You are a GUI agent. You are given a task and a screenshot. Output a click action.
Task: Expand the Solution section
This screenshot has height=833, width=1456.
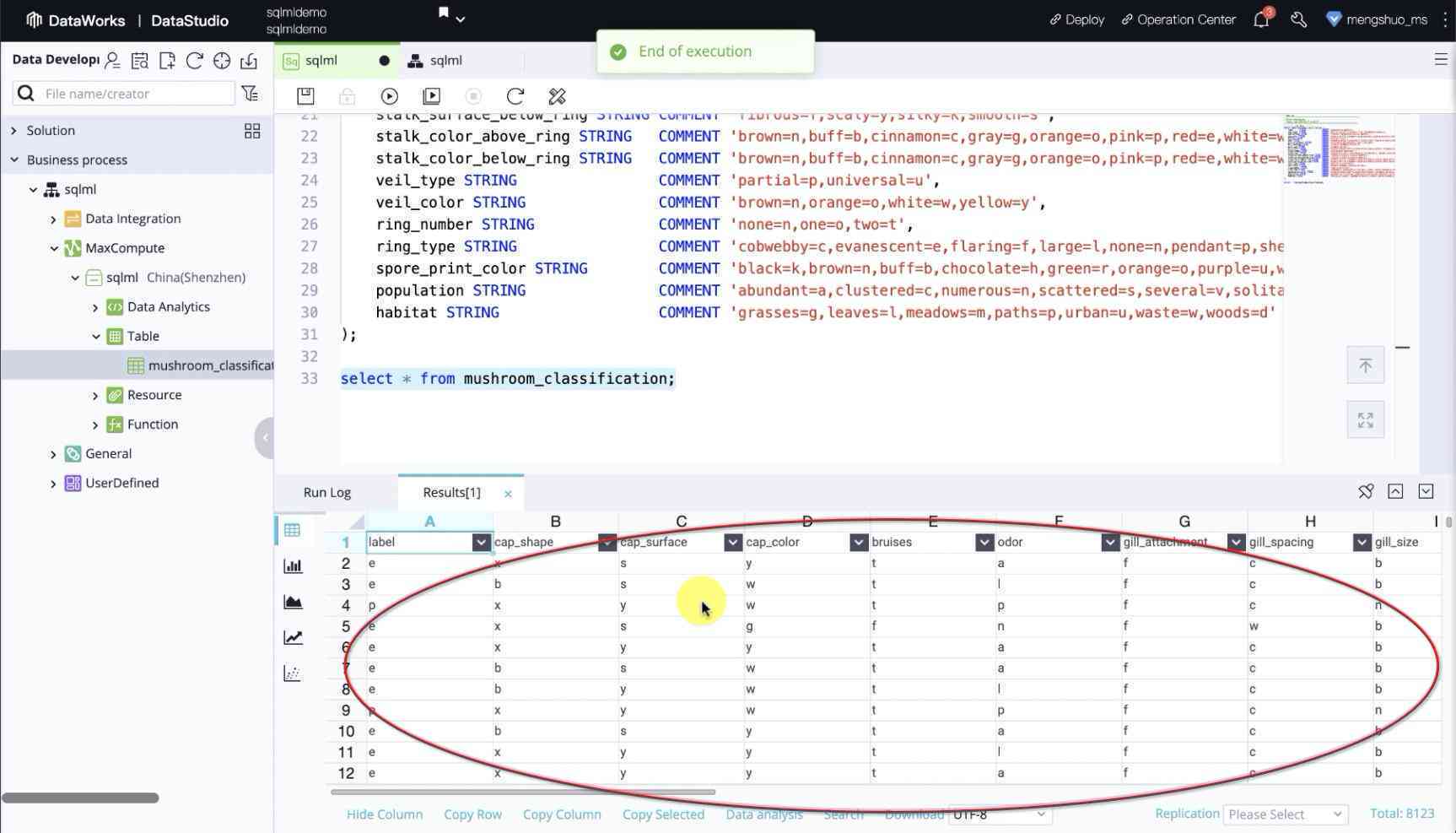click(13, 131)
